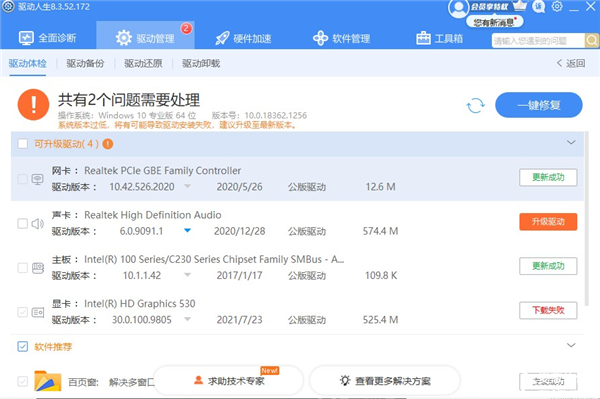
Task: Click the Intel(R) HD Graphics 530 name
Action: pyautogui.click(x=140, y=304)
